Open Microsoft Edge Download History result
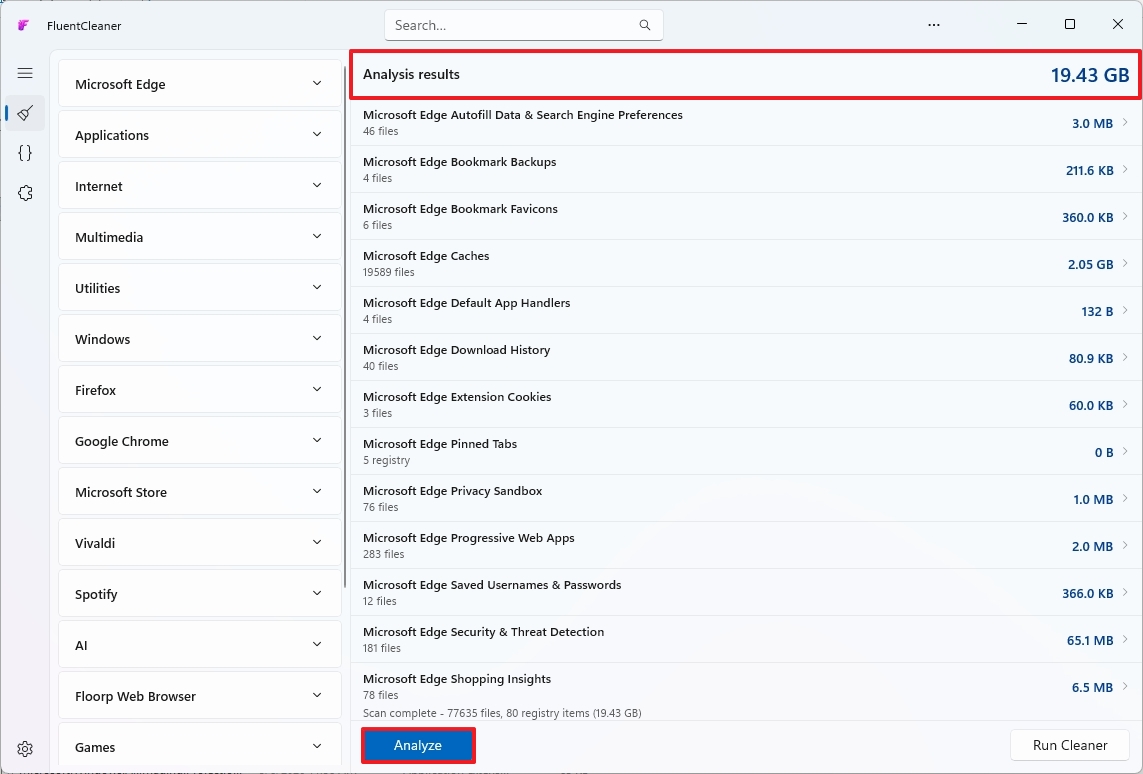The image size is (1143, 774). coord(745,357)
